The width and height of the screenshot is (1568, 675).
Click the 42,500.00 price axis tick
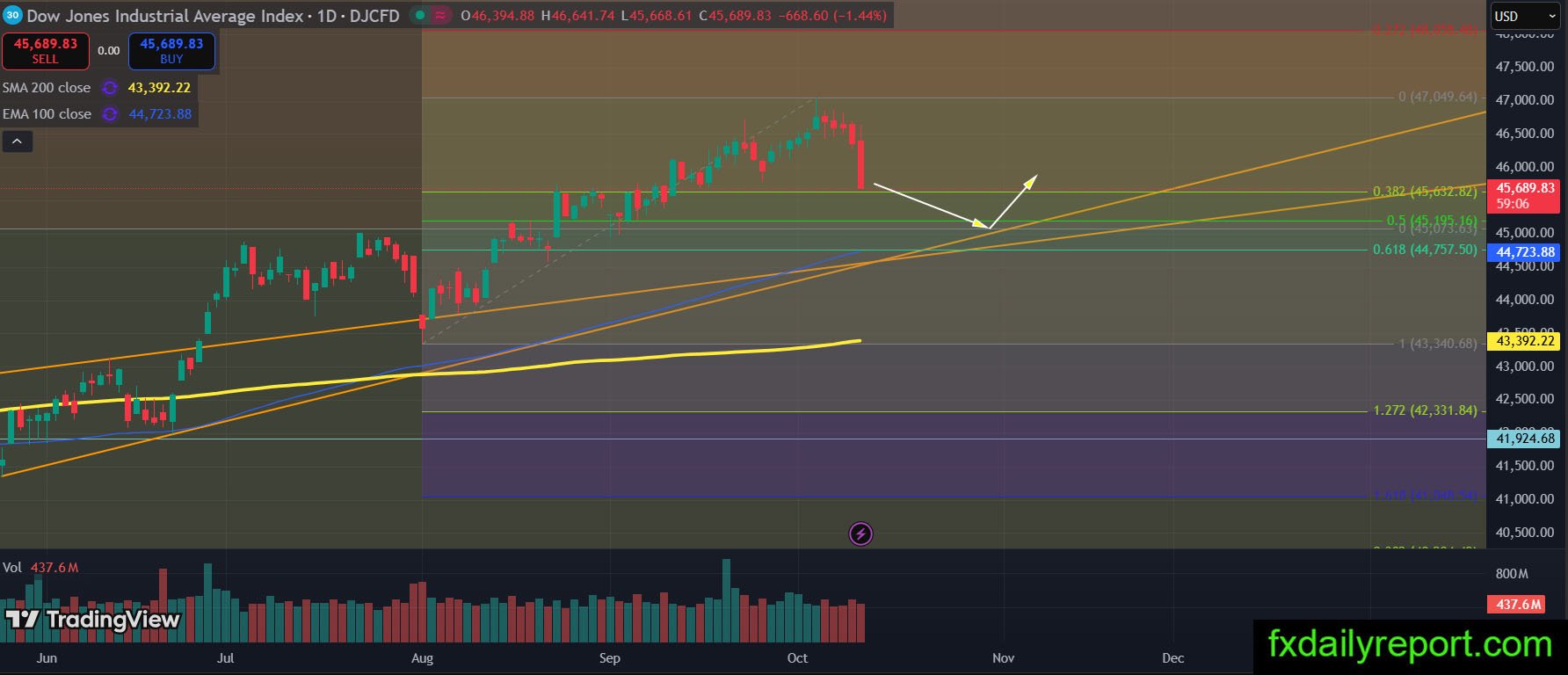click(x=1525, y=399)
